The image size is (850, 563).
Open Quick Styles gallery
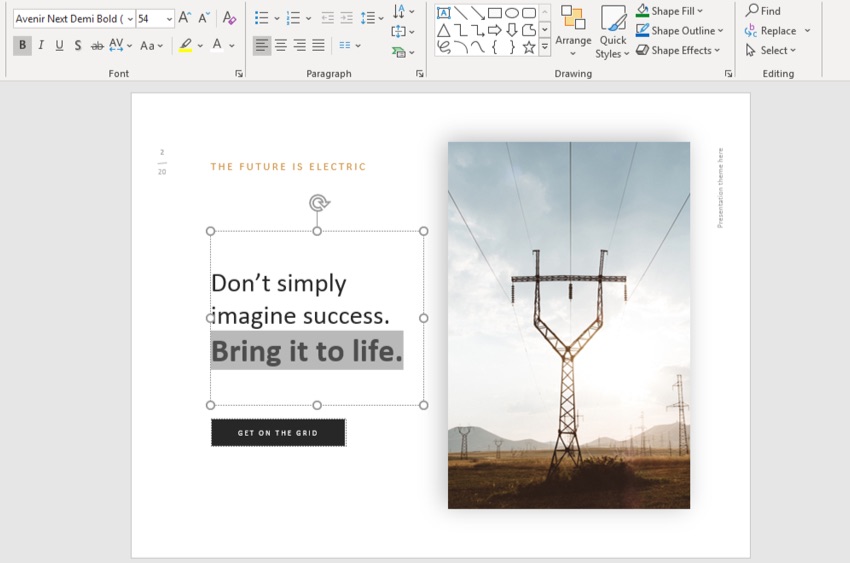point(613,31)
